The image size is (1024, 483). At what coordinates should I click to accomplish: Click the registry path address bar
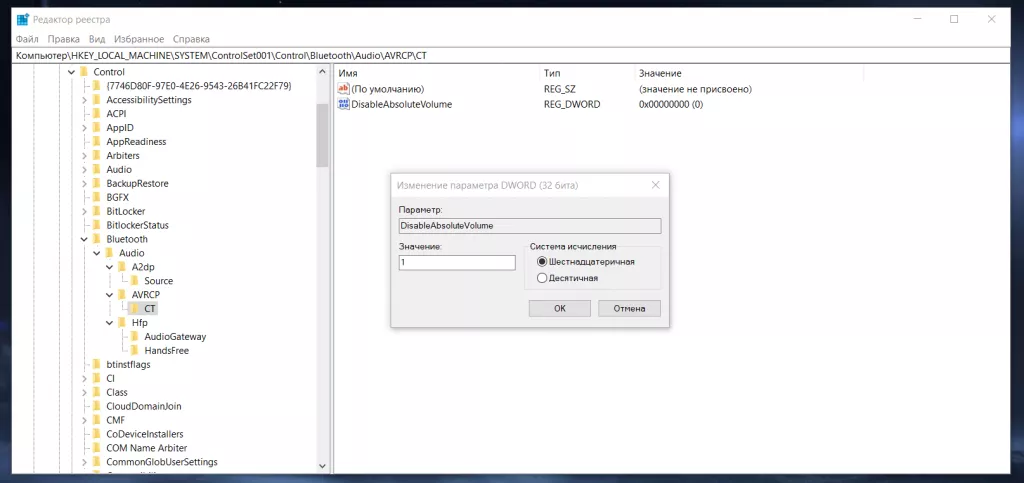[512, 56]
